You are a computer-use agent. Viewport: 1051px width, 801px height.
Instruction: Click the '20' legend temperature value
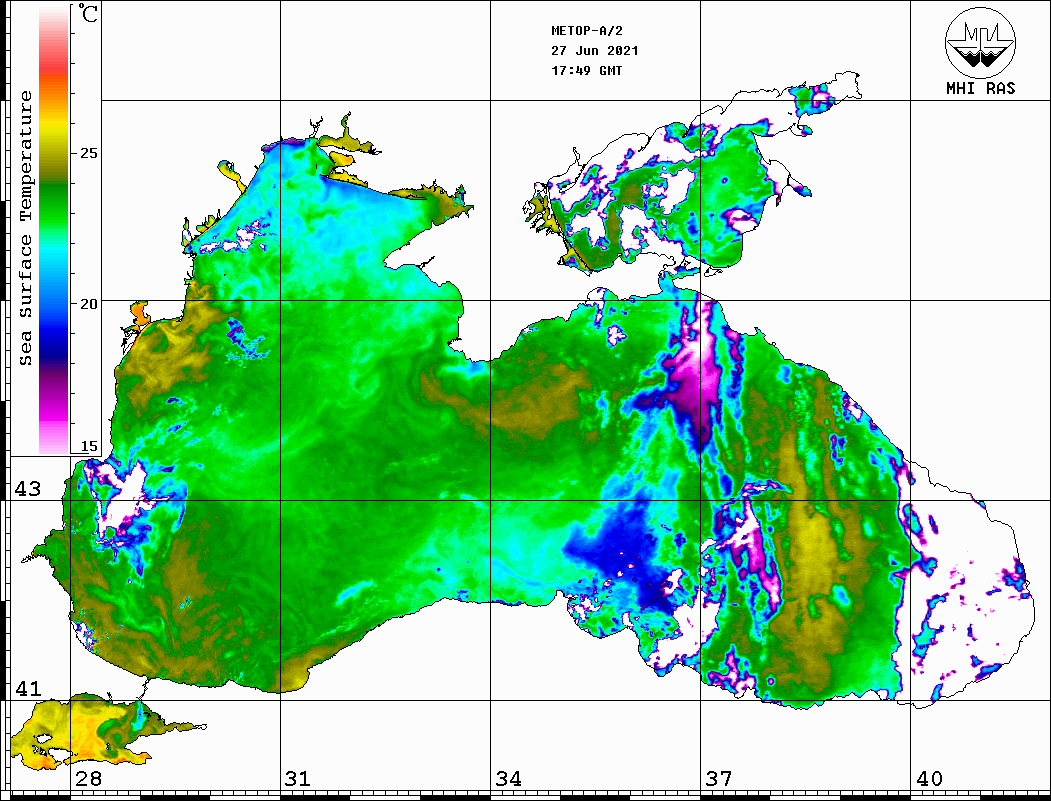pos(88,304)
